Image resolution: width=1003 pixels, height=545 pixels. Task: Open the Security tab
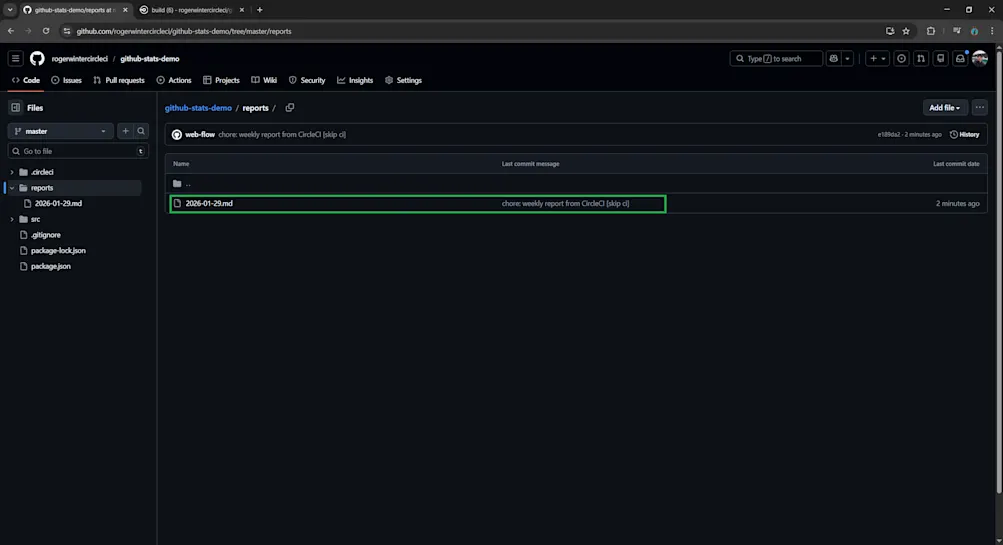click(x=306, y=80)
